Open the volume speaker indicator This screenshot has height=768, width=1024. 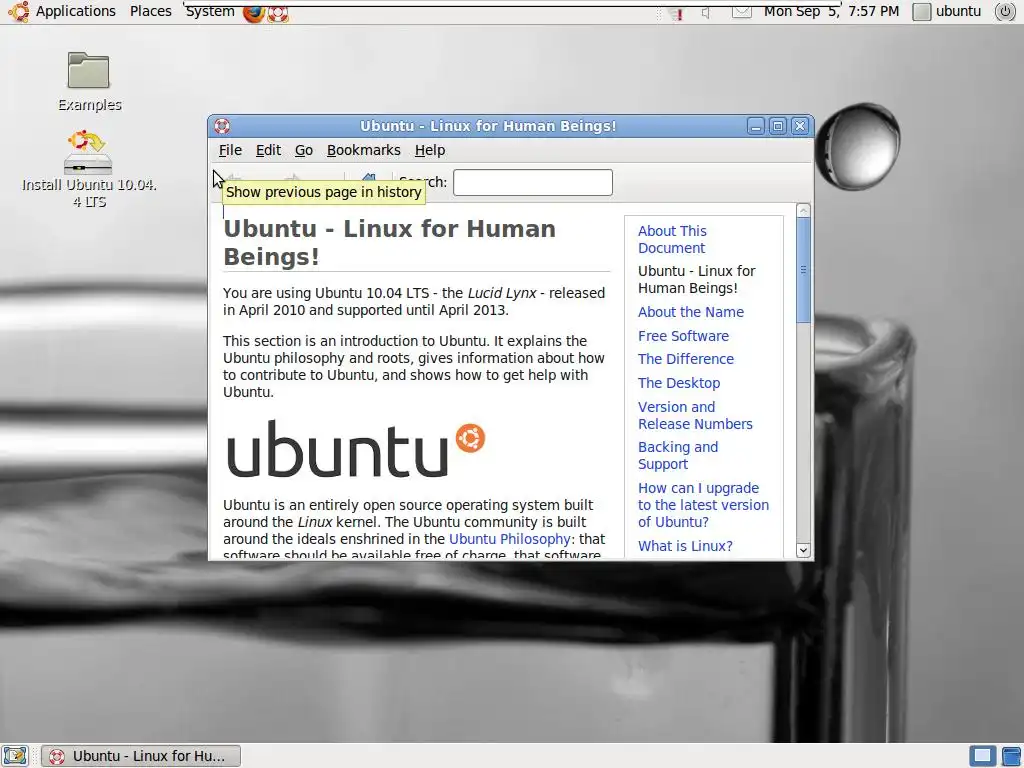[707, 12]
